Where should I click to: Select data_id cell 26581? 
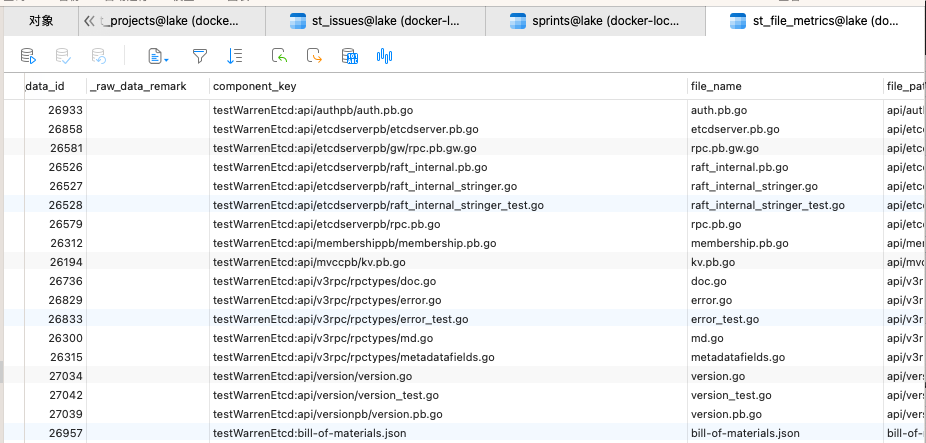55,148
